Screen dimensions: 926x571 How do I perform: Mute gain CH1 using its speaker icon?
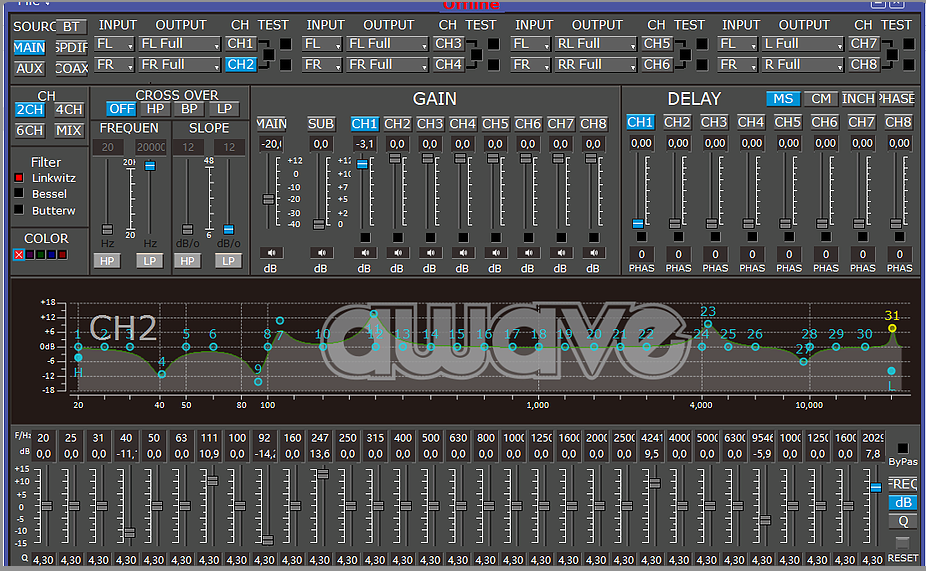(x=365, y=253)
